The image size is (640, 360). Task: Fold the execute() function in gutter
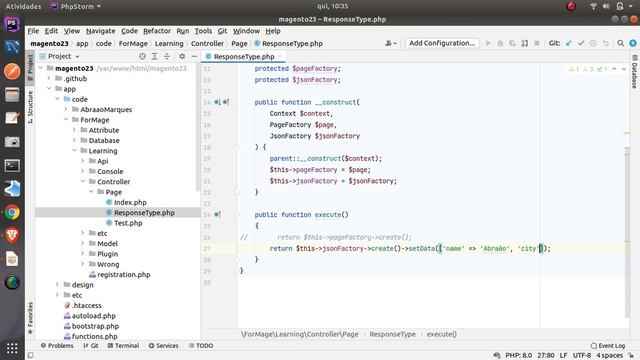237,215
